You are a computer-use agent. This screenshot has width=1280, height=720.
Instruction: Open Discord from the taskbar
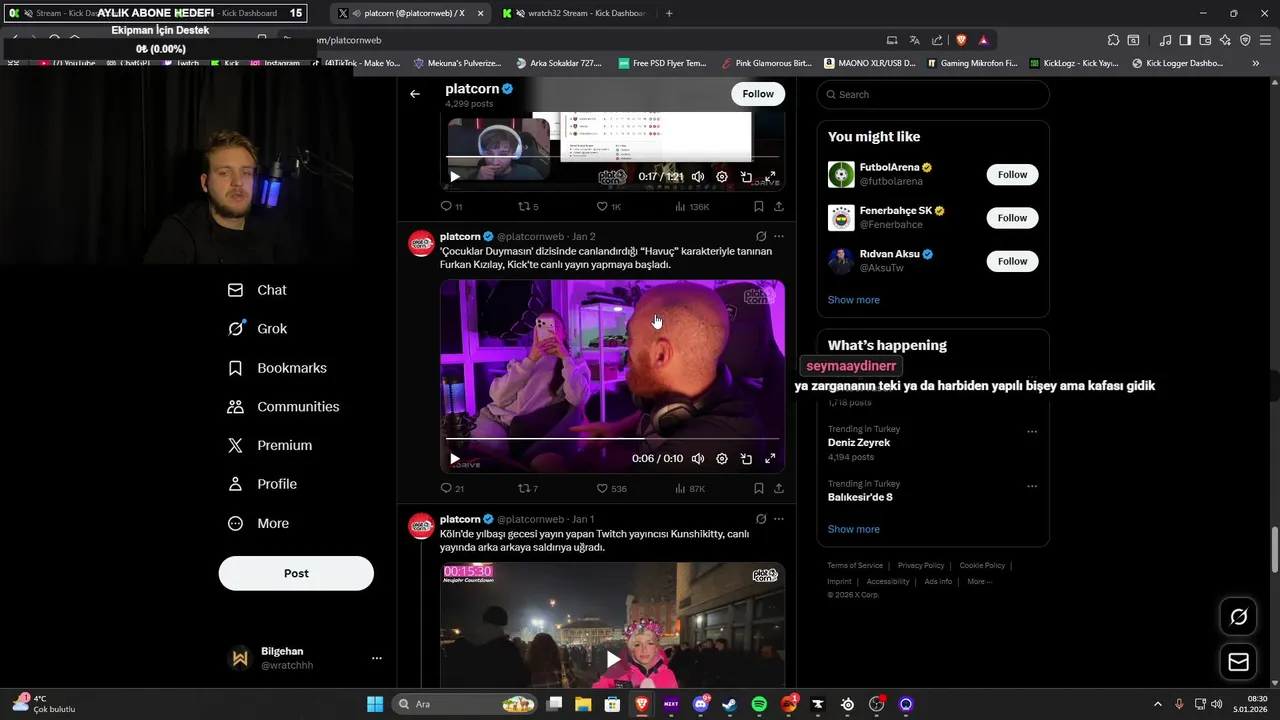pyautogui.click(x=700, y=704)
